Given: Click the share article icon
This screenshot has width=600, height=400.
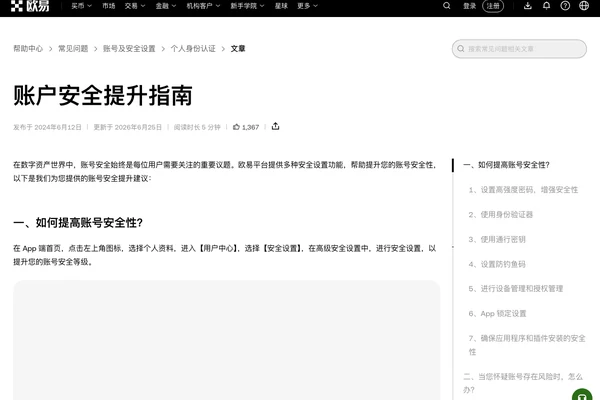Looking at the screenshot, I should [276, 126].
